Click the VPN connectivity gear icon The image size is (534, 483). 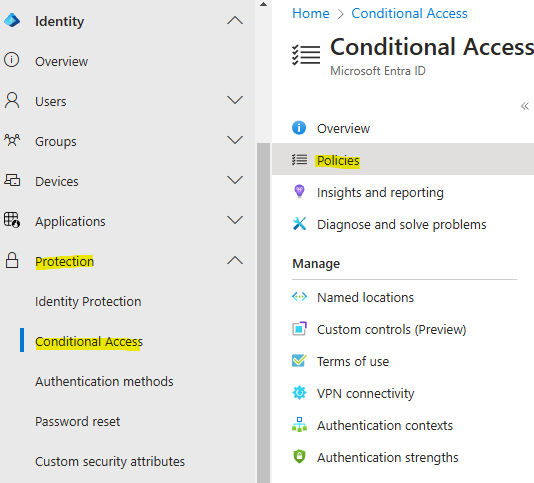pyautogui.click(x=299, y=393)
